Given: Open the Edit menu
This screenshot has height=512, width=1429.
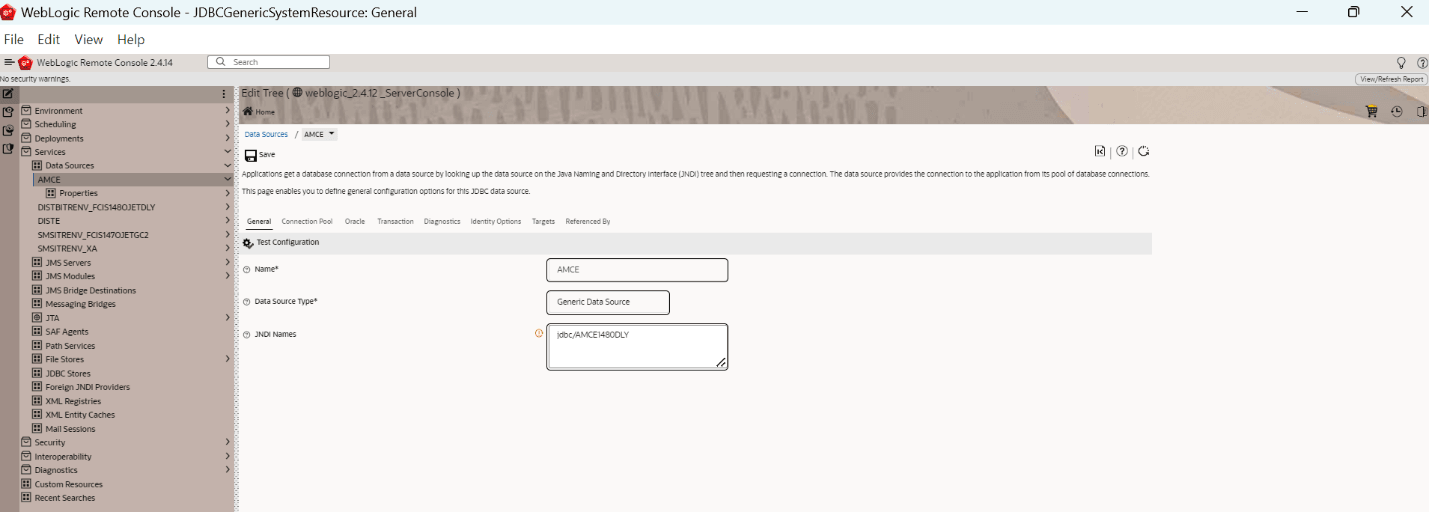Looking at the screenshot, I should pos(48,39).
